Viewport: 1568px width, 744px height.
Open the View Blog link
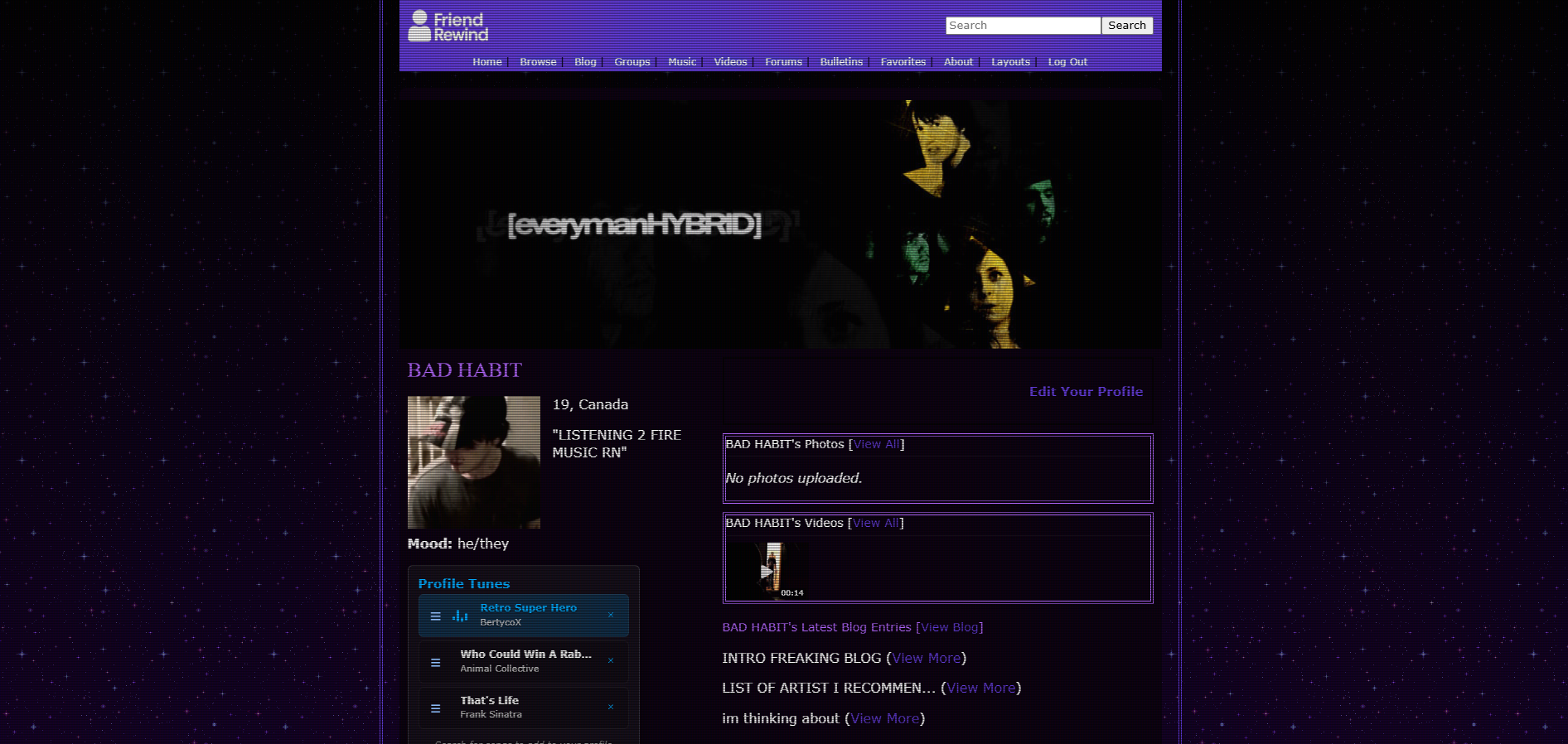950,627
